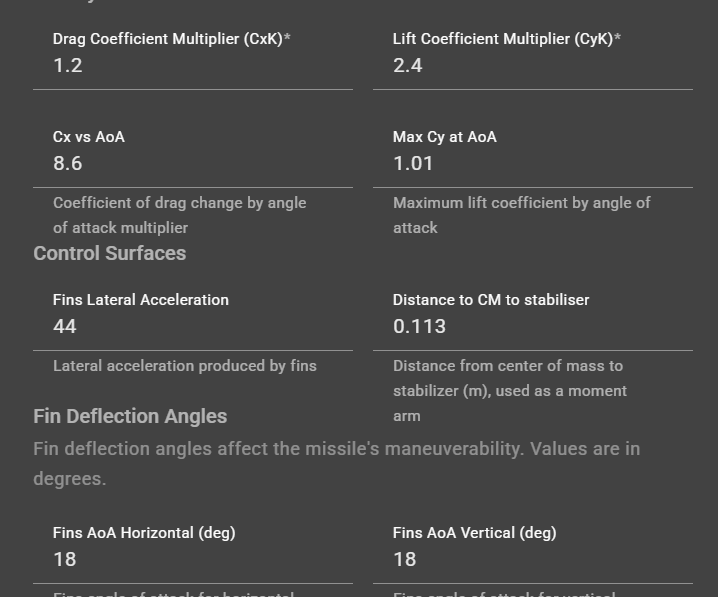The width and height of the screenshot is (718, 597).
Task: Click "Lateral acceleration produced by fins" hint
Action: click(x=185, y=366)
